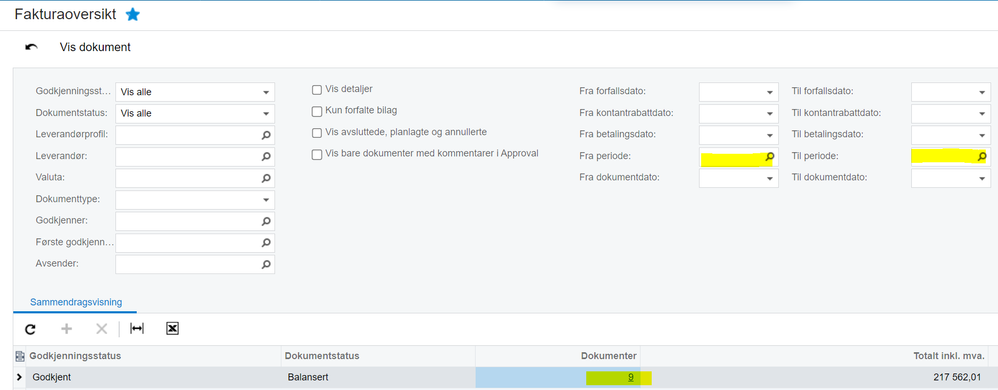Open Leverandør lookup magnifier
998x390 pixels.
pyautogui.click(x=266, y=157)
